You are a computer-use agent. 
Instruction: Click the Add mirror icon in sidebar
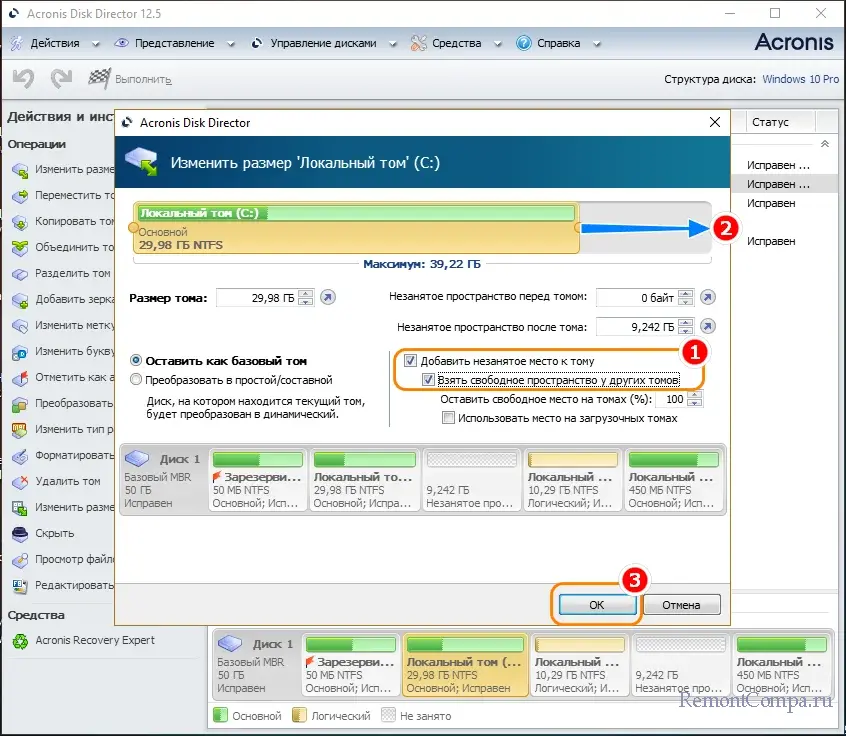click(20, 300)
